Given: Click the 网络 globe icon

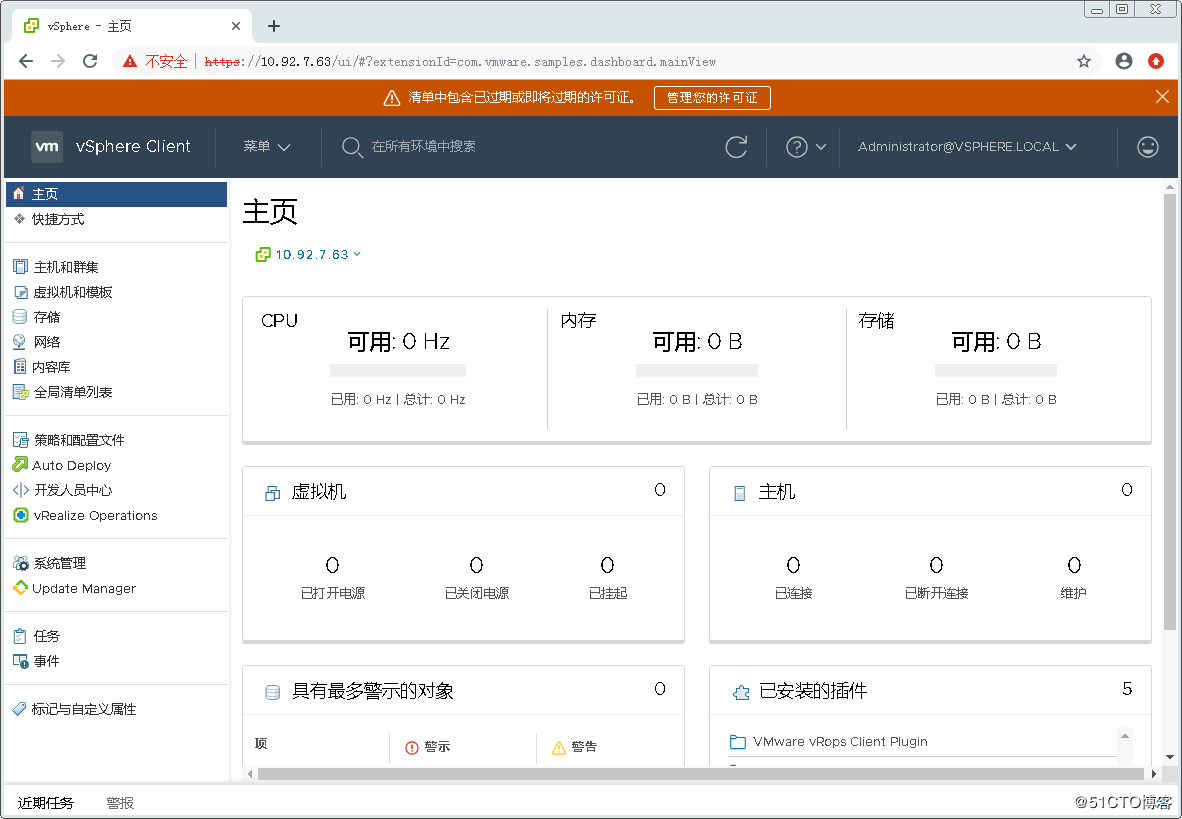Looking at the screenshot, I should 20,342.
